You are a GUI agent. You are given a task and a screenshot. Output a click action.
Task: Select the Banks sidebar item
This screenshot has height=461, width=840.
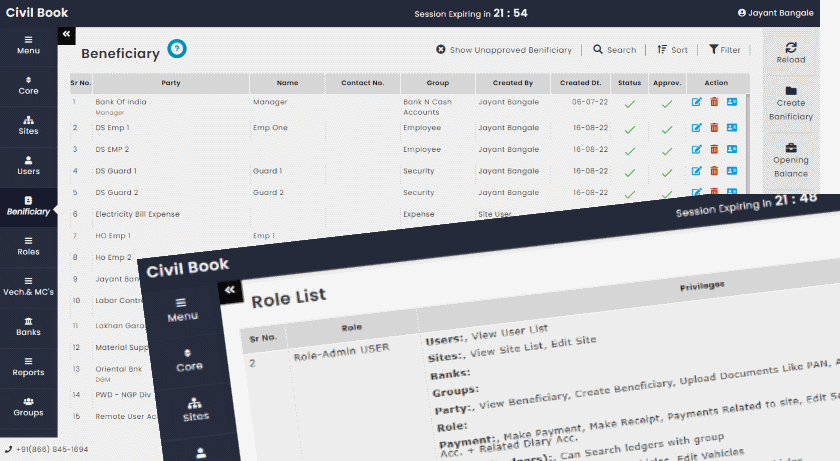[28, 326]
